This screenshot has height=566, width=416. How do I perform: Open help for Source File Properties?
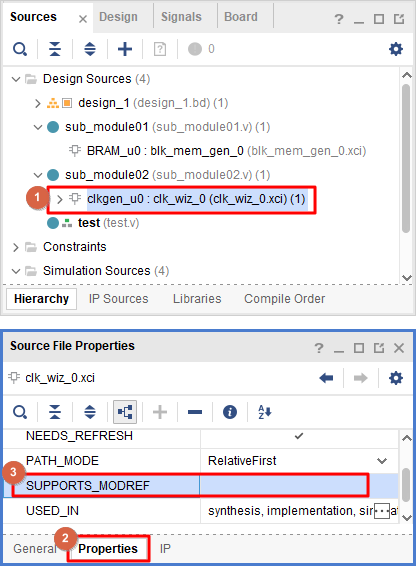tap(319, 348)
